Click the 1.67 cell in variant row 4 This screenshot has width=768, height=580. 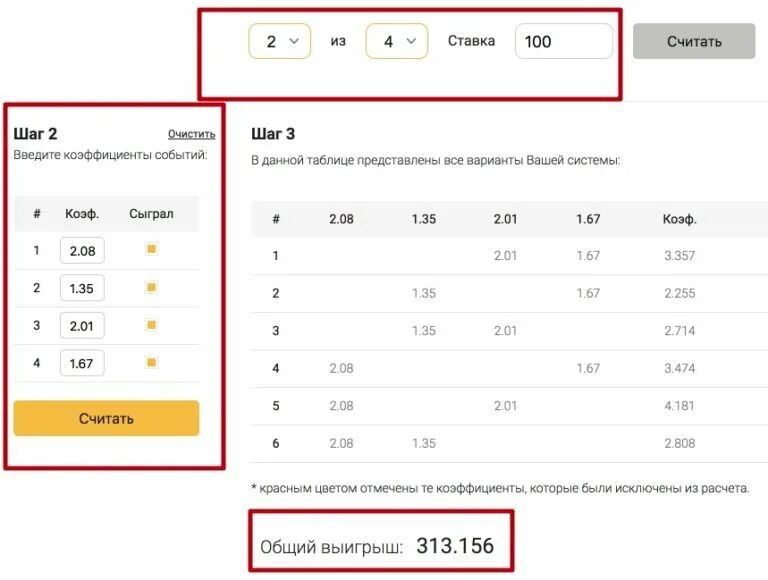[x=588, y=368]
